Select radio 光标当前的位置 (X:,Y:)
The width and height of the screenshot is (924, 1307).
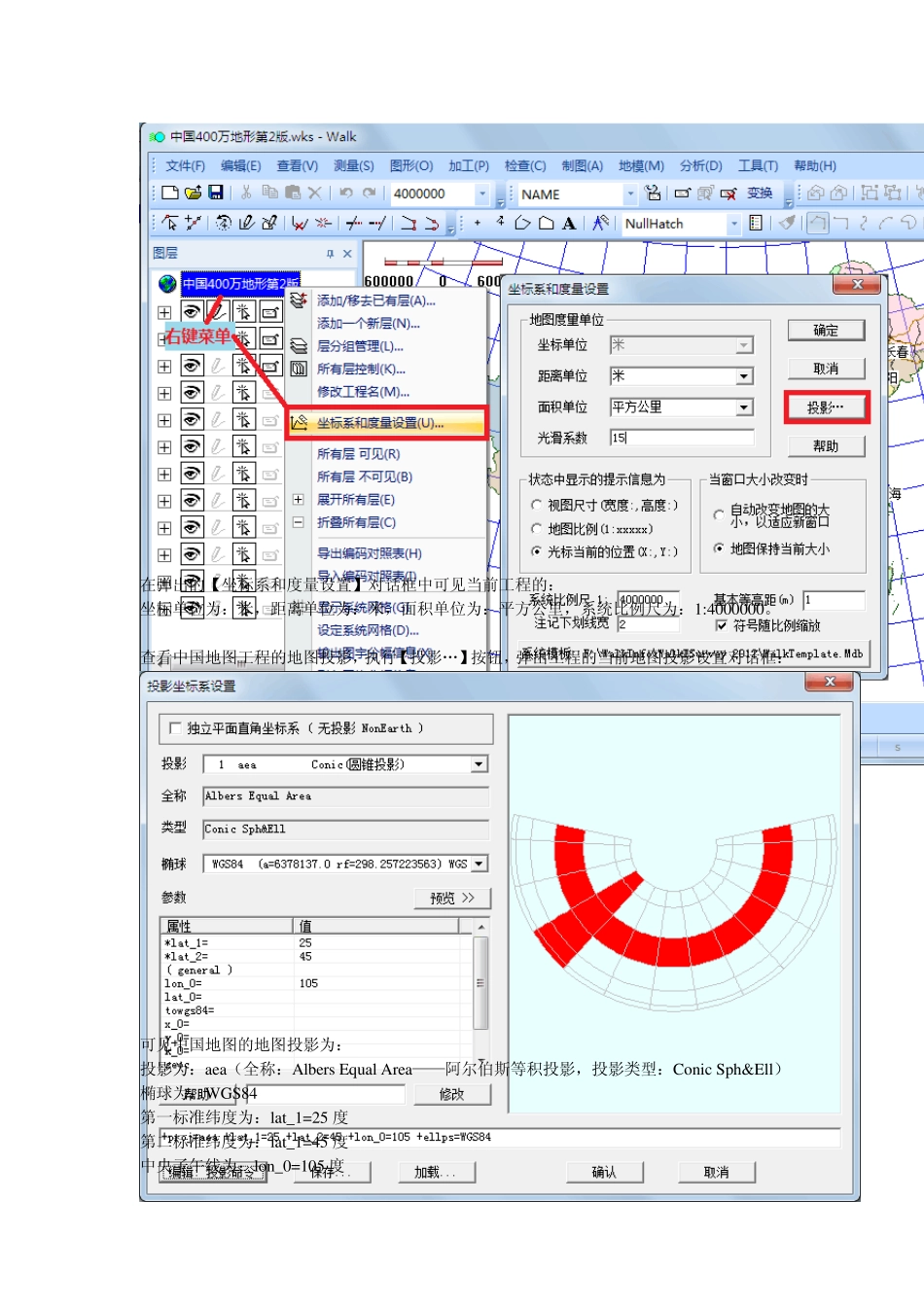coord(536,552)
